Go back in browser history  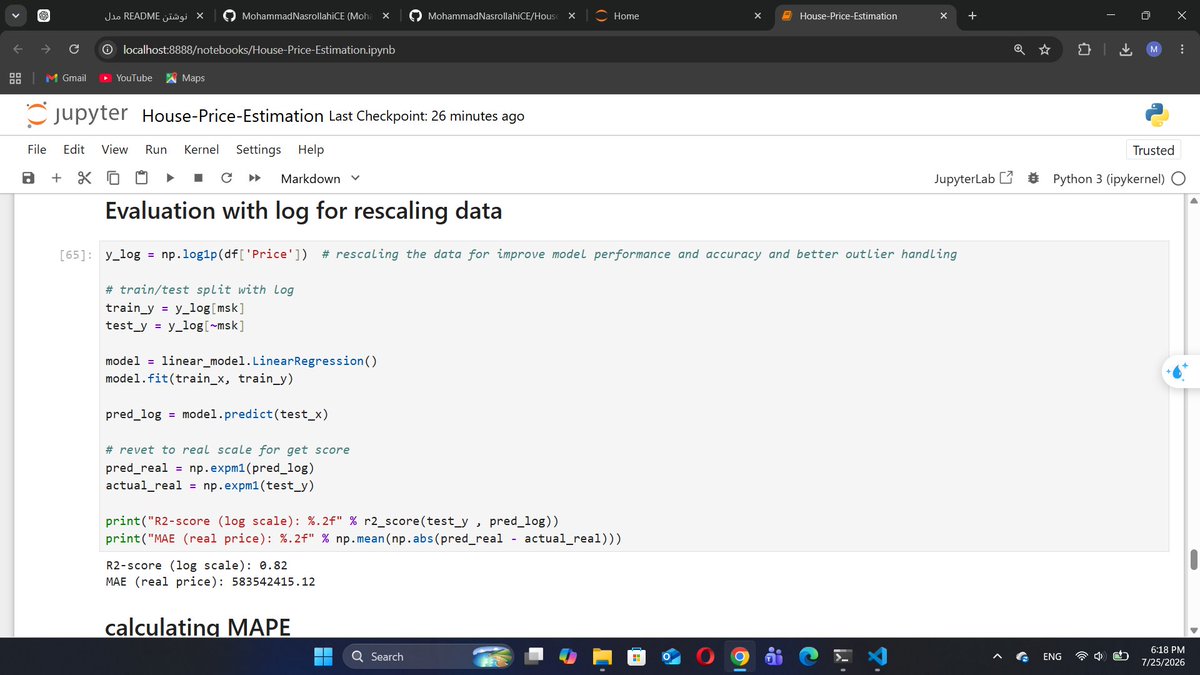click(x=17, y=50)
